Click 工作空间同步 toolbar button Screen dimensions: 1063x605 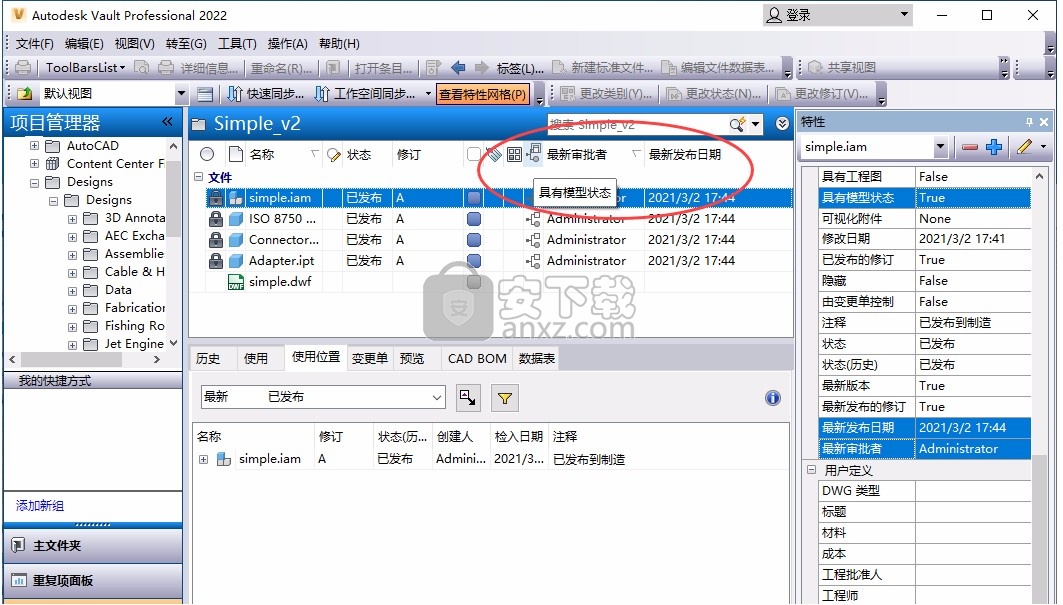[x=365, y=94]
